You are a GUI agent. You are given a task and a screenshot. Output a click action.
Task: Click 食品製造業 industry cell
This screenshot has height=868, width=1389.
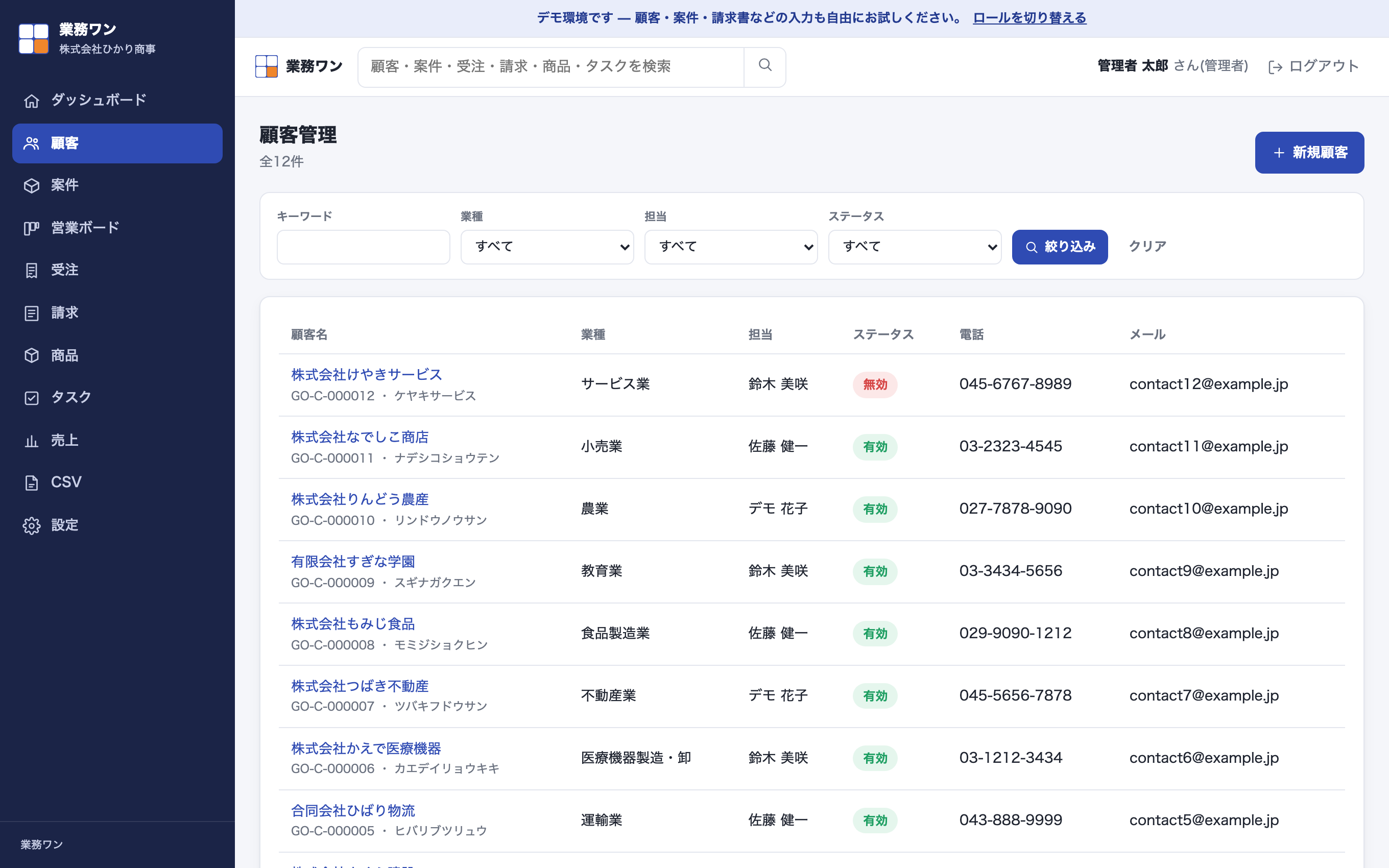pyautogui.click(x=615, y=633)
